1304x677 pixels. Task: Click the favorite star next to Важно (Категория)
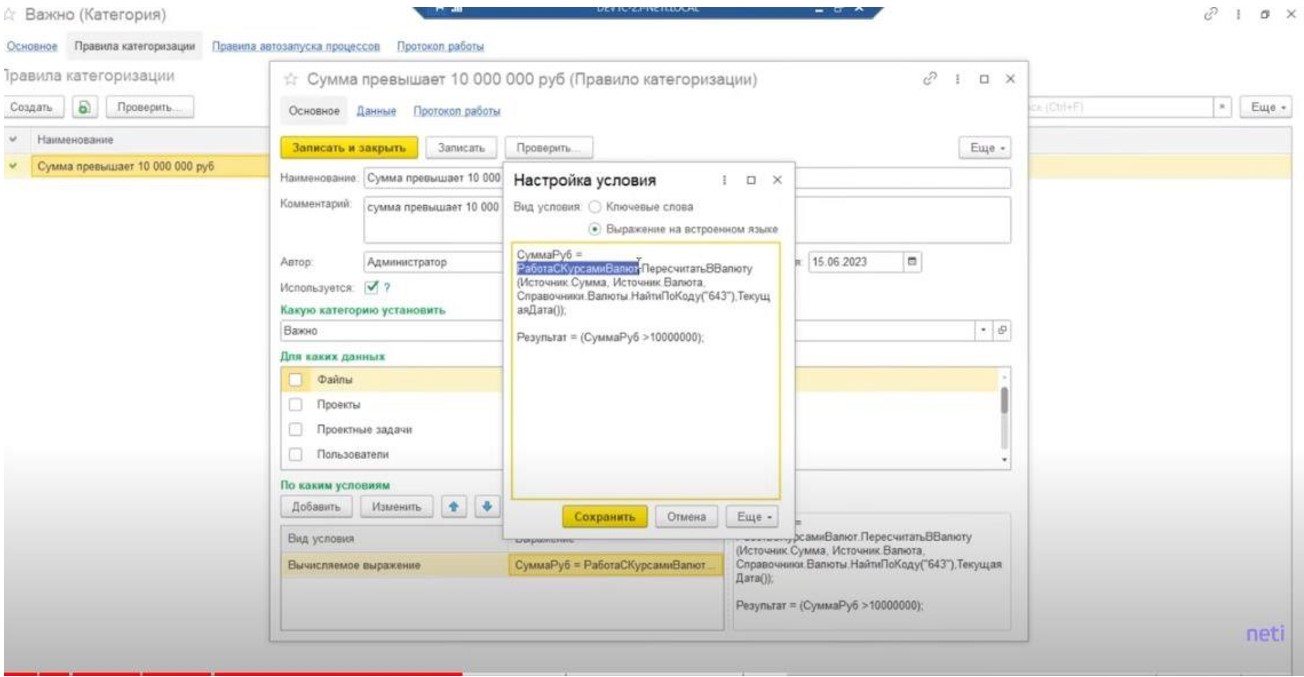pos(11,16)
